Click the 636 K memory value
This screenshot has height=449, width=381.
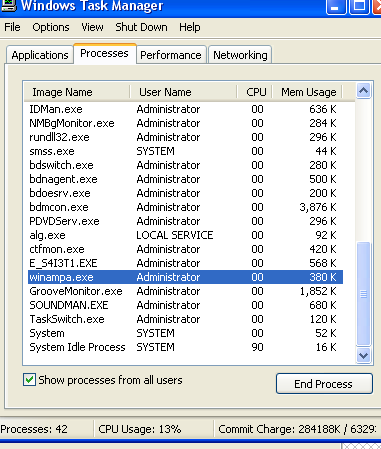[323, 109]
